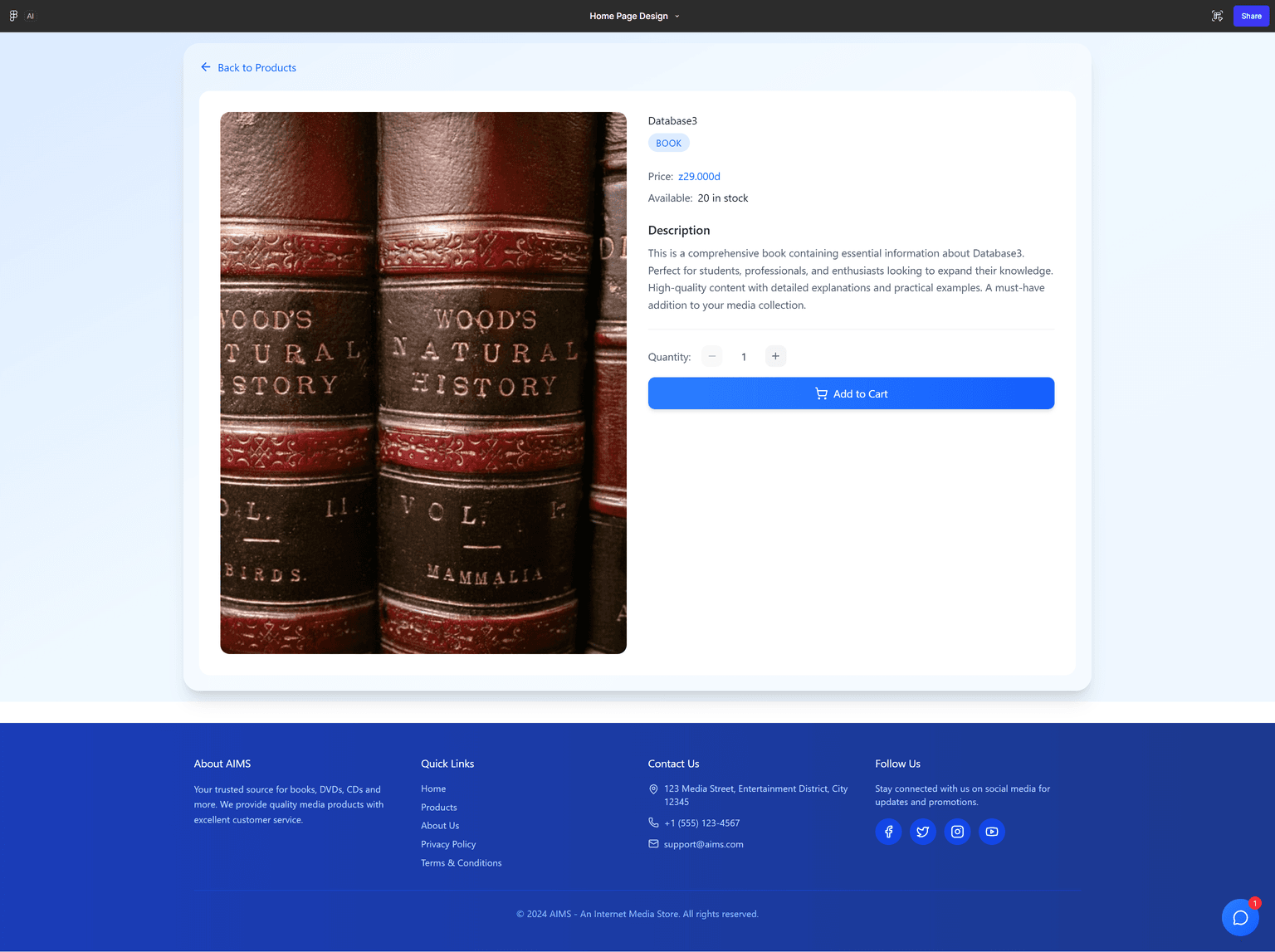Click the BOOK category tag
Viewport: 1275px width, 952px height.
[668, 144]
